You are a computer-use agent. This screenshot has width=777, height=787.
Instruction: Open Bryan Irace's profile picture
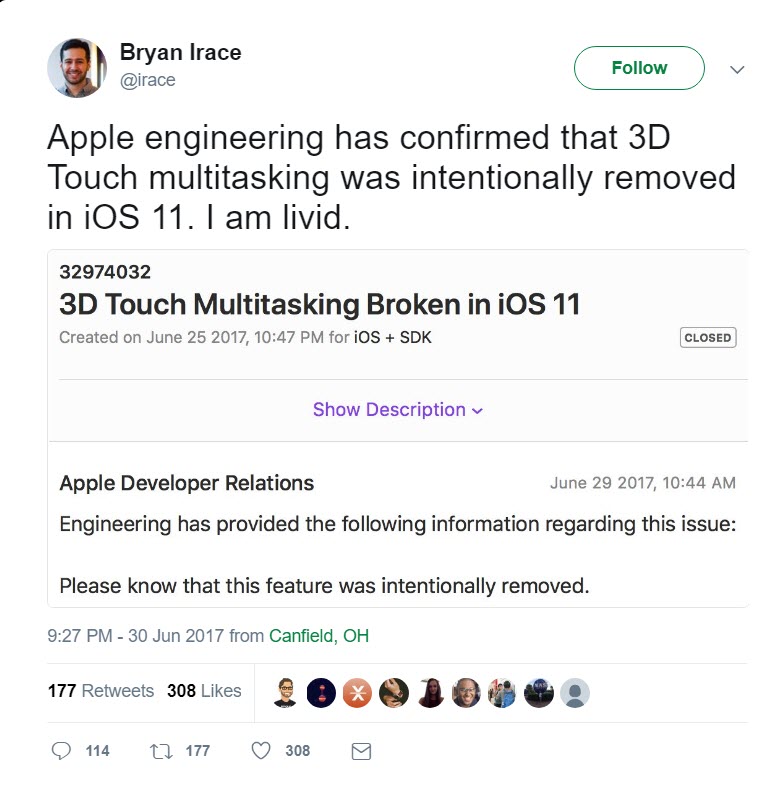tap(77, 68)
